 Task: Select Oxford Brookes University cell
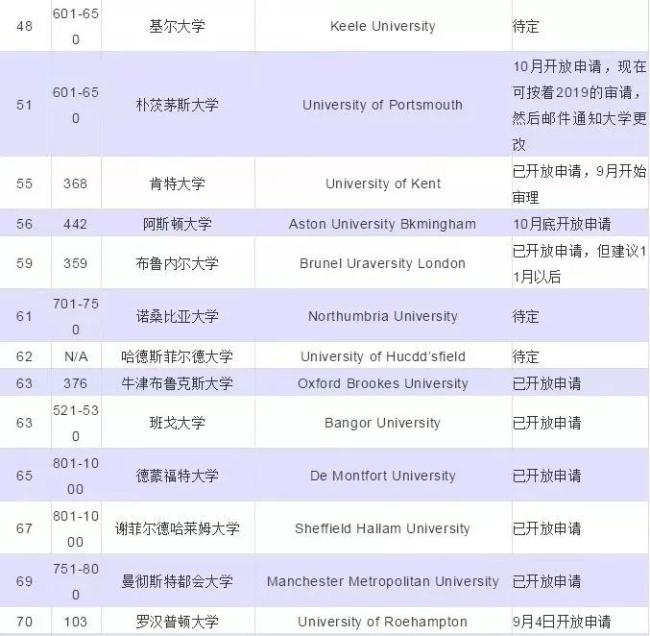point(383,383)
